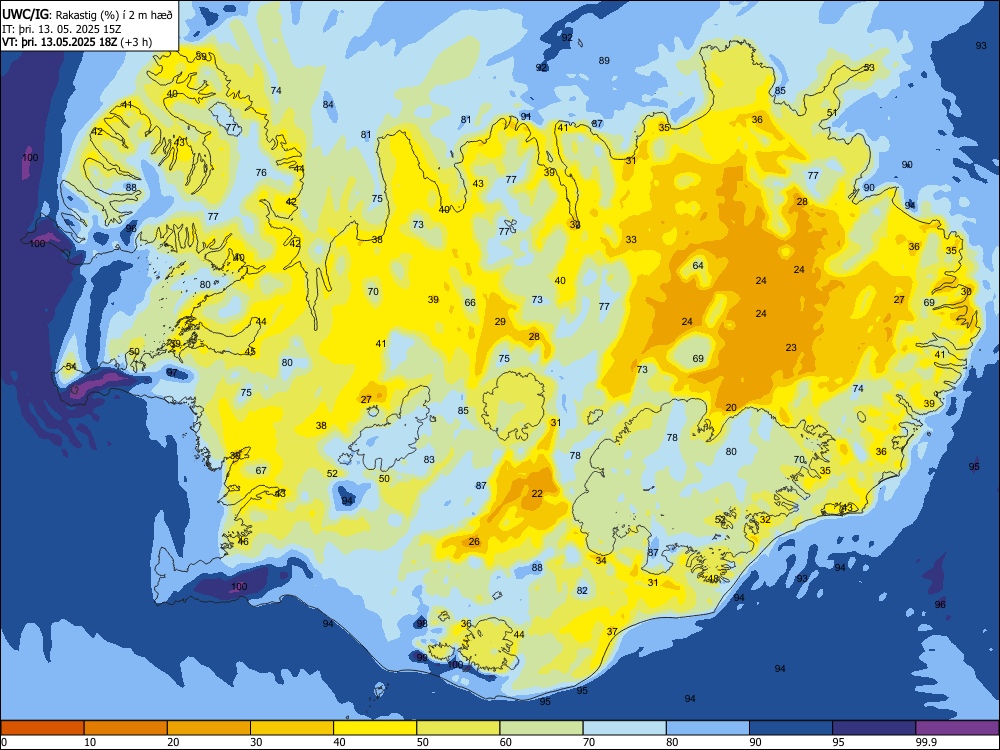Click the humidity value 84 on the map

tap(328, 105)
